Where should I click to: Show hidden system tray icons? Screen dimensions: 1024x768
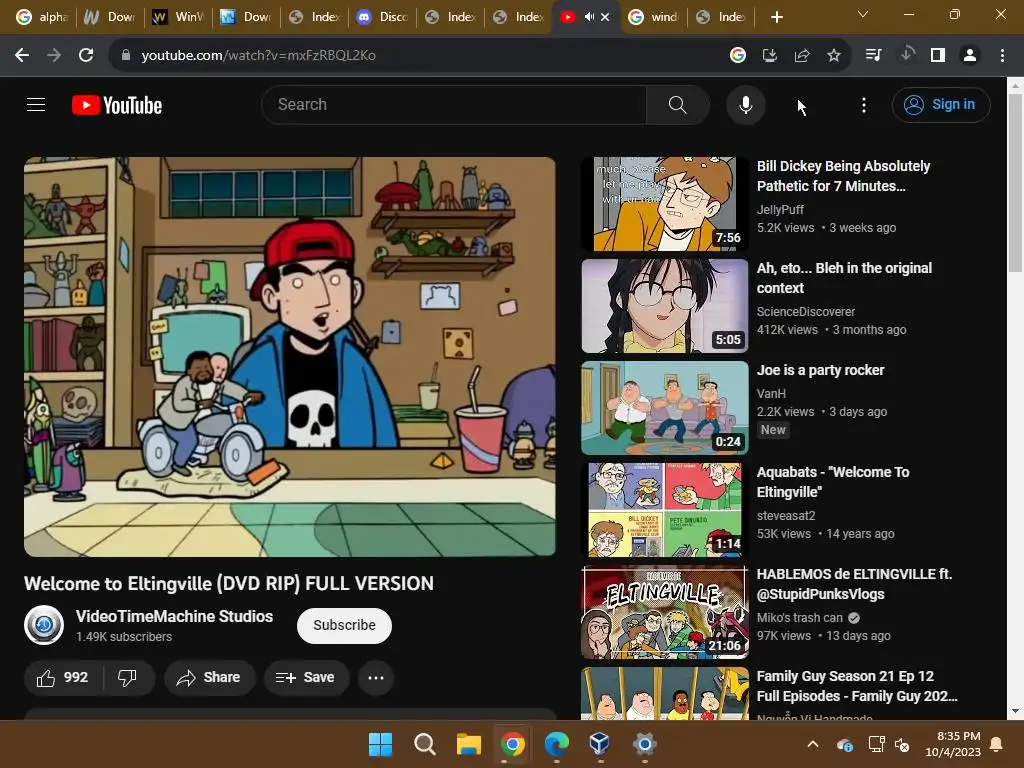pos(812,744)
